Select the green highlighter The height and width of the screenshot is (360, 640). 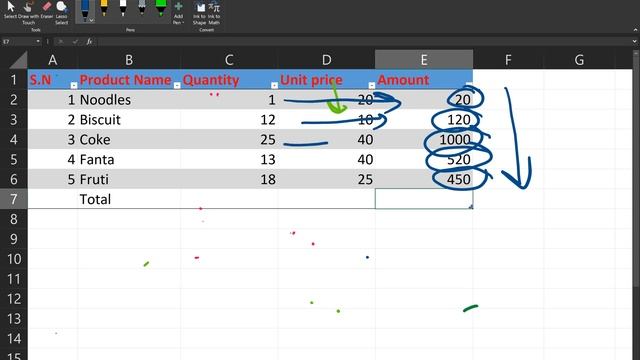coord(161,9)
